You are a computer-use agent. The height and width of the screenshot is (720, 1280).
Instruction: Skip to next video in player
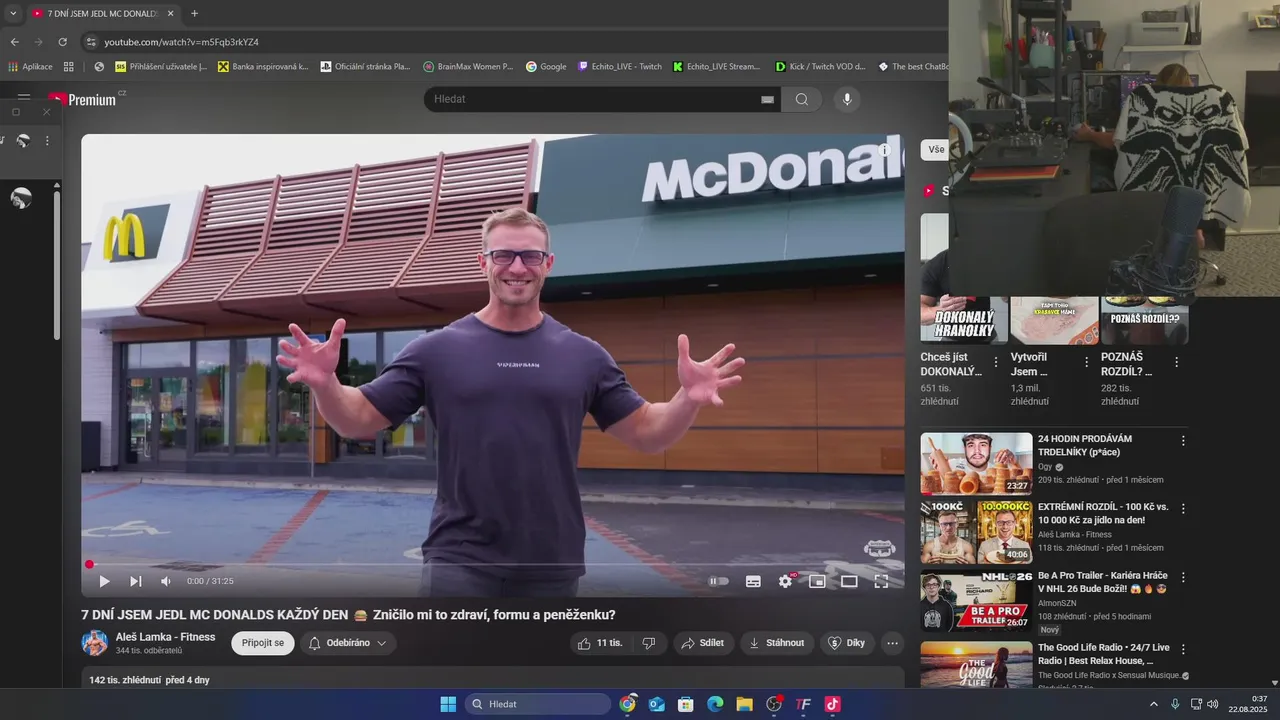pos(135,581)
